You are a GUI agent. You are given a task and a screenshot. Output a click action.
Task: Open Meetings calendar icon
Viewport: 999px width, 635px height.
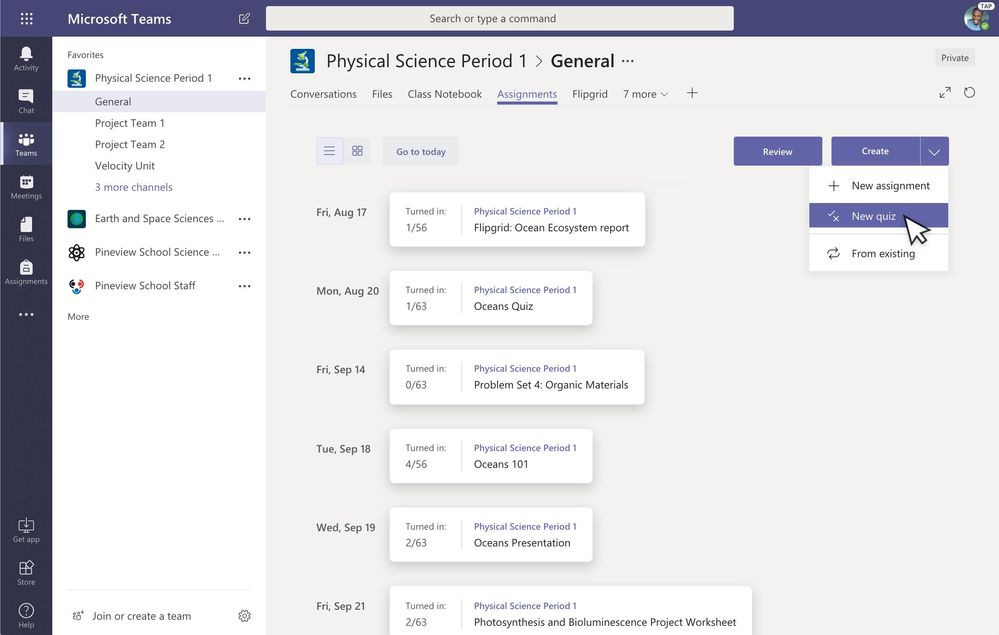(26, 187)
